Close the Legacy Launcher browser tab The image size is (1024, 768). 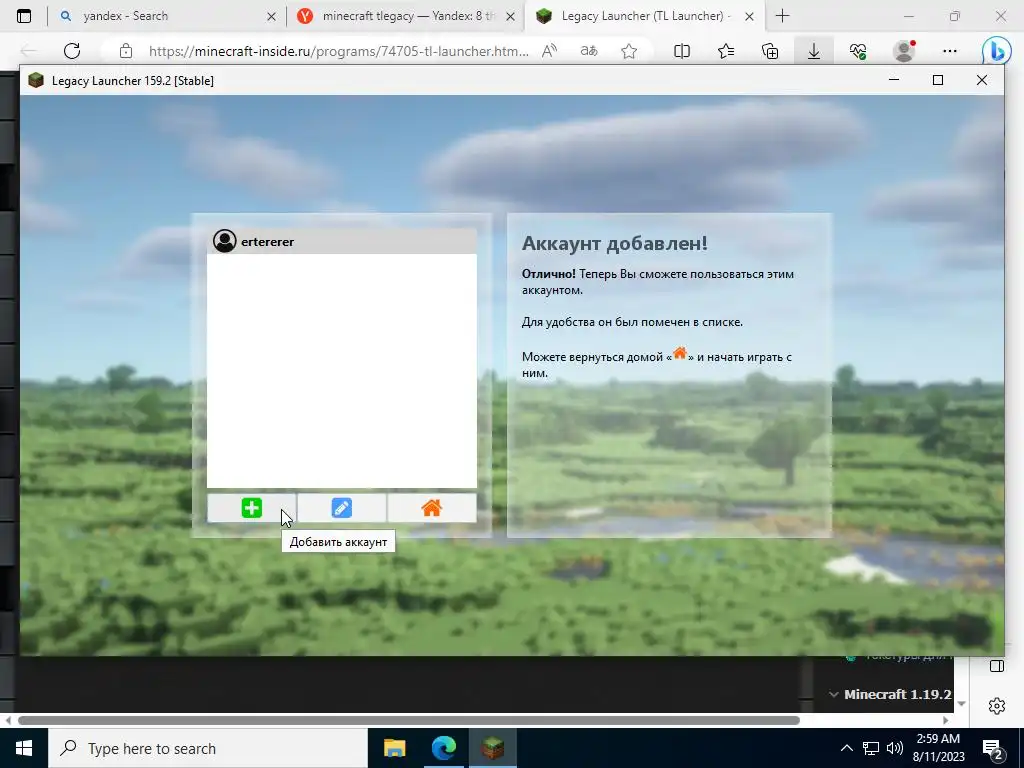tap(750, 16)
